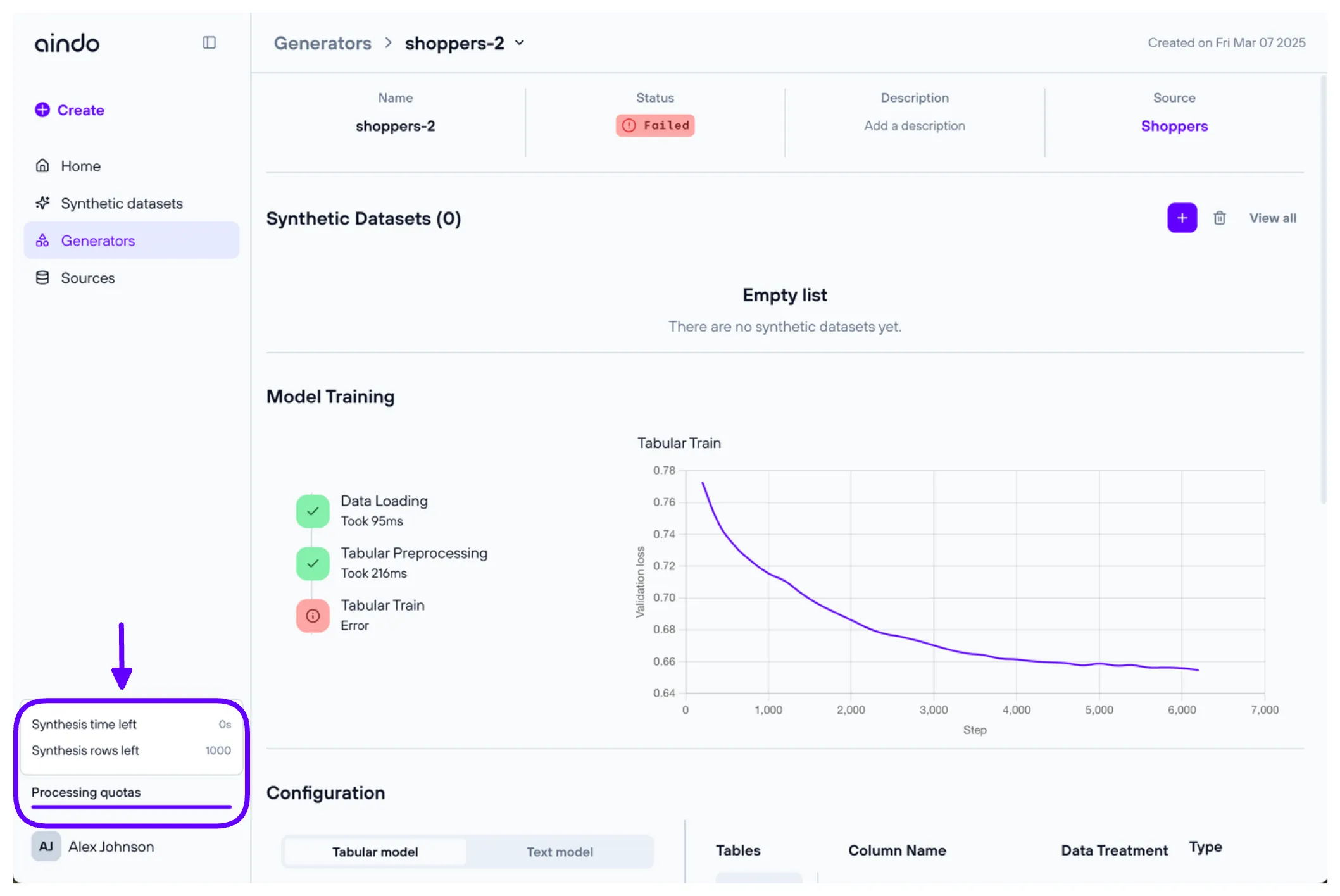Click the Tabular Train error icon
The height and width of the screenshot is (896, 1340).
pyautogui.click(x=313, y=615)
